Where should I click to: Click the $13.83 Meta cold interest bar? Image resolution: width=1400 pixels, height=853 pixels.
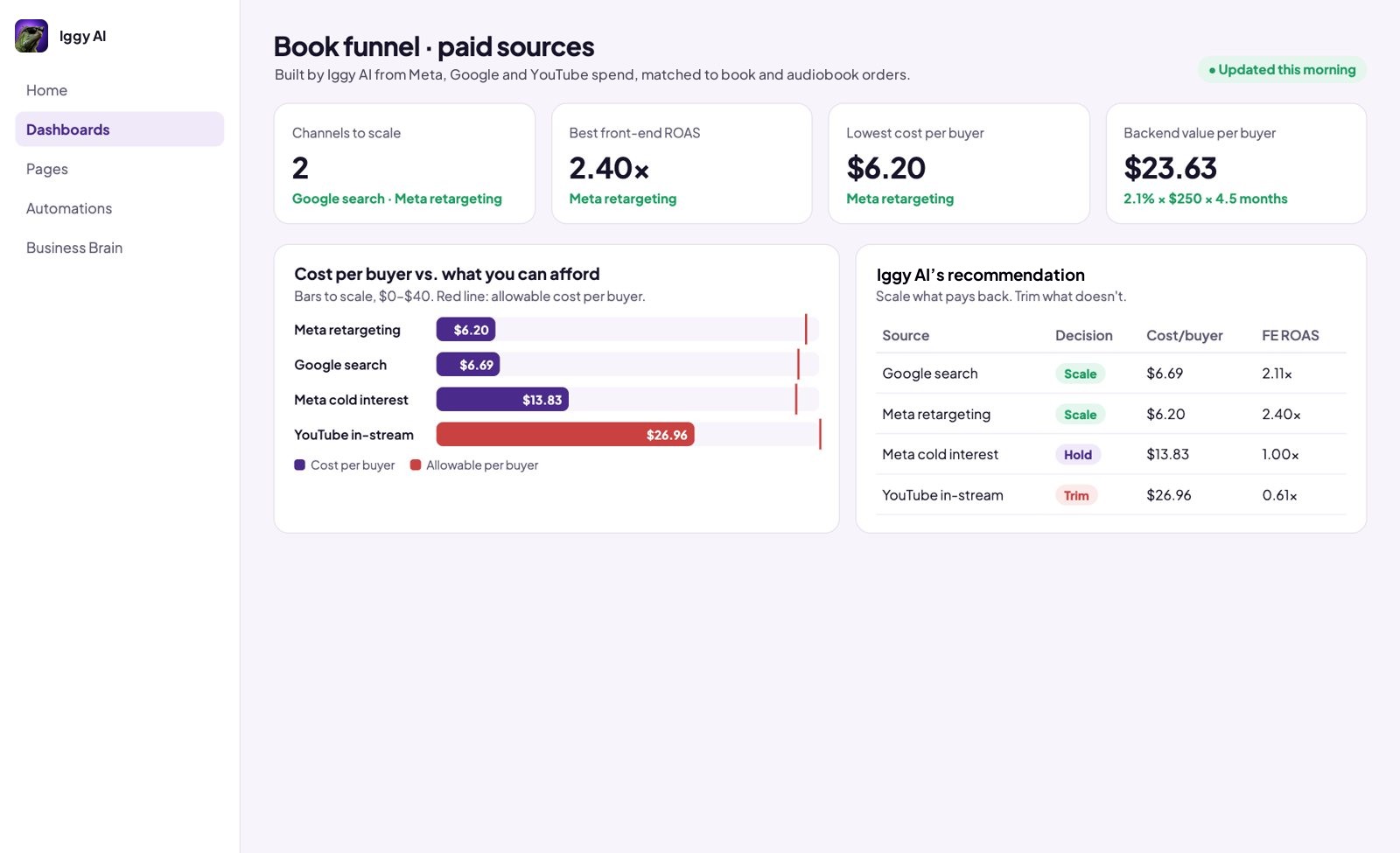click(502, 400)
